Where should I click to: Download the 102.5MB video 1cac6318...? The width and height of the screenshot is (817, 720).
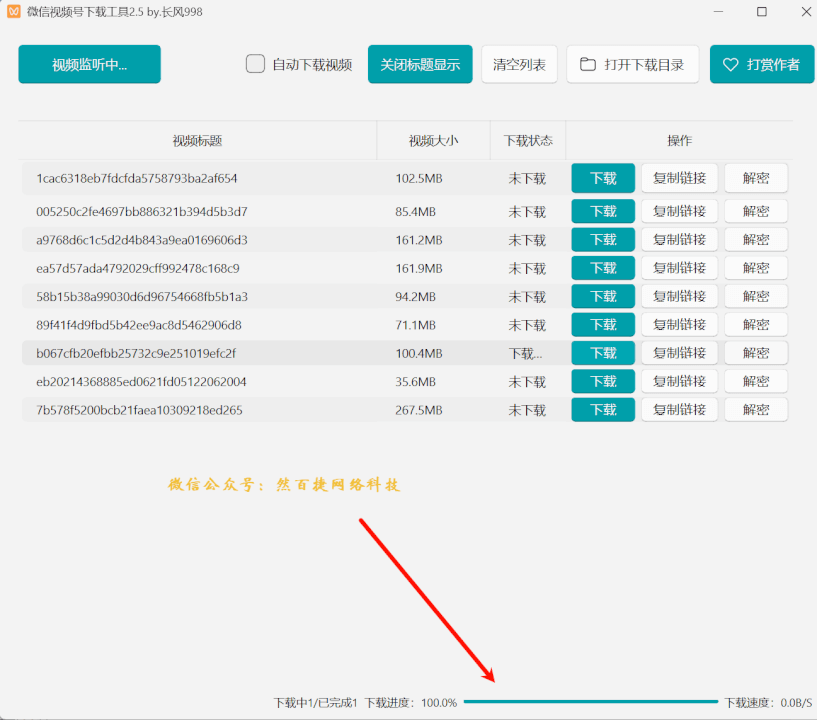[603, 178]
